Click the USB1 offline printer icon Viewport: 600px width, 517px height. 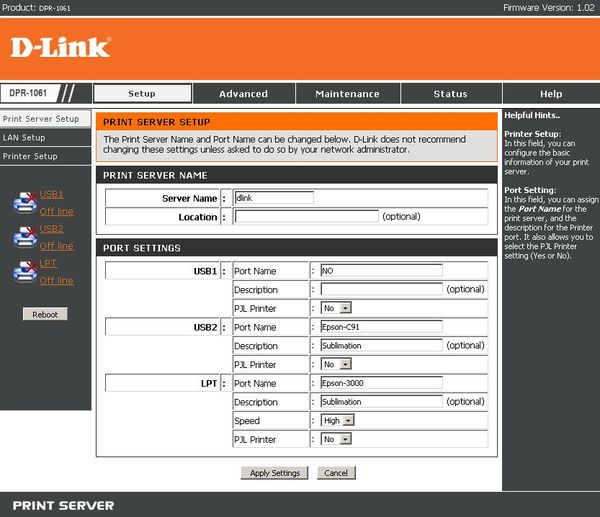point(25,202)
